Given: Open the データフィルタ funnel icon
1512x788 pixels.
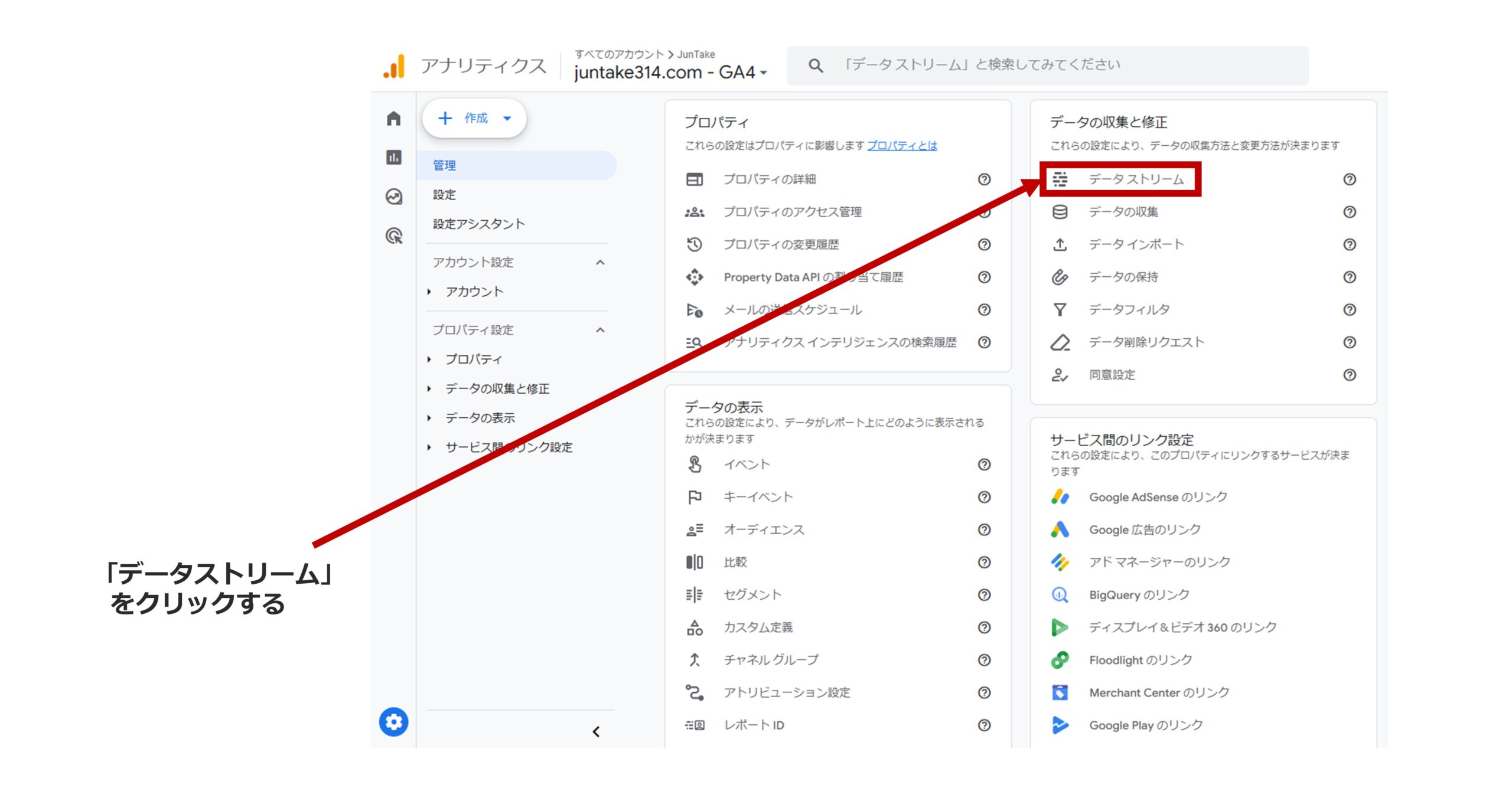Looking at the screenshot, I should click(x=1061, y=309).
